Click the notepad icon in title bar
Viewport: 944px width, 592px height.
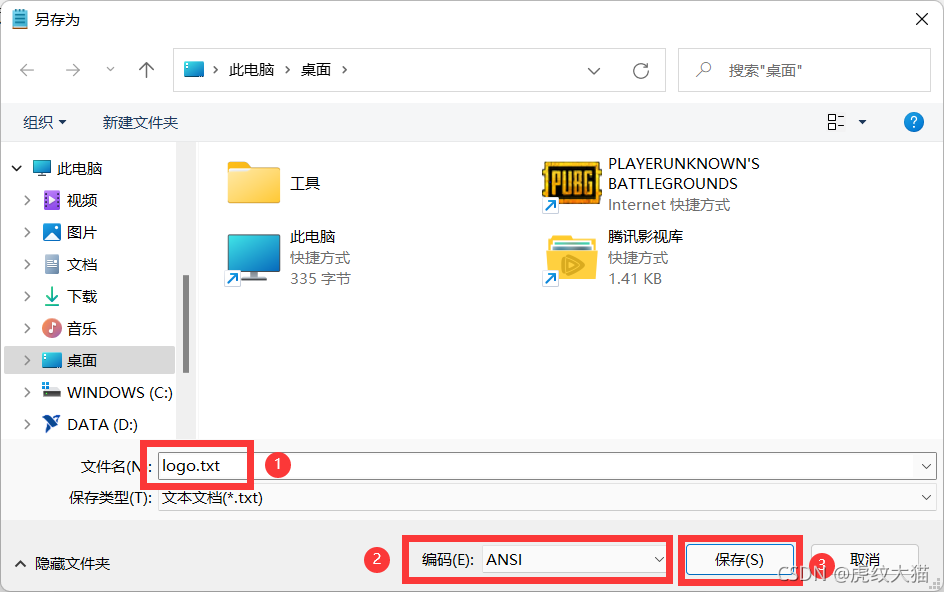coord(20,19)
